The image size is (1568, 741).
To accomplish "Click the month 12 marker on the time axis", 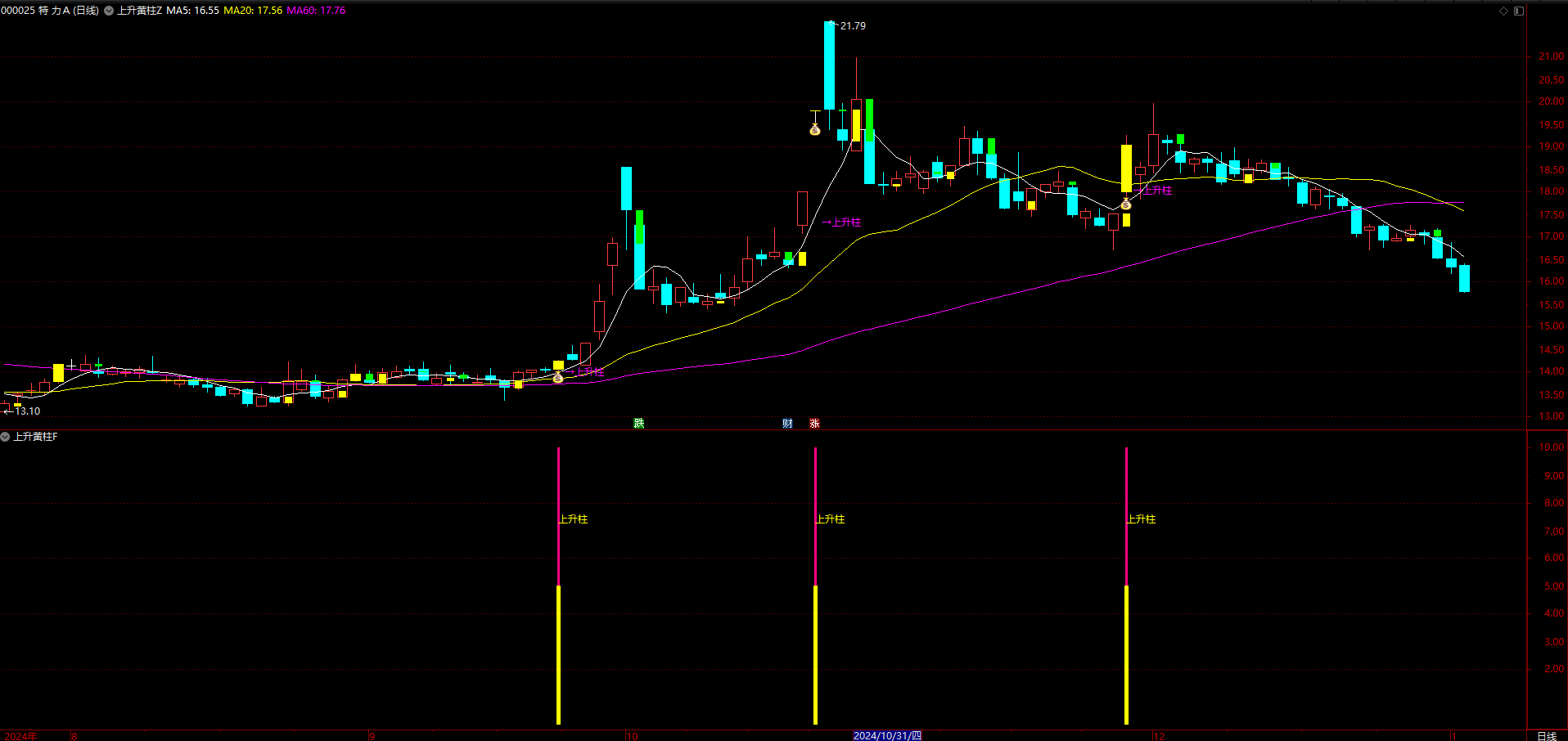I will pyautogui.click(x=1159, y=736).
